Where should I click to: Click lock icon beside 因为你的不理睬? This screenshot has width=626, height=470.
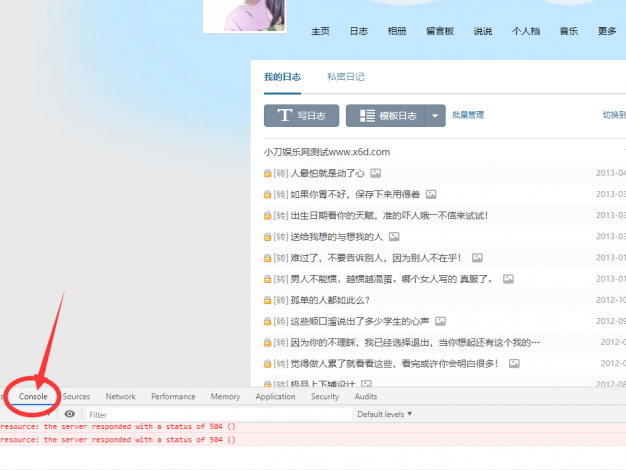coord(267,343)
